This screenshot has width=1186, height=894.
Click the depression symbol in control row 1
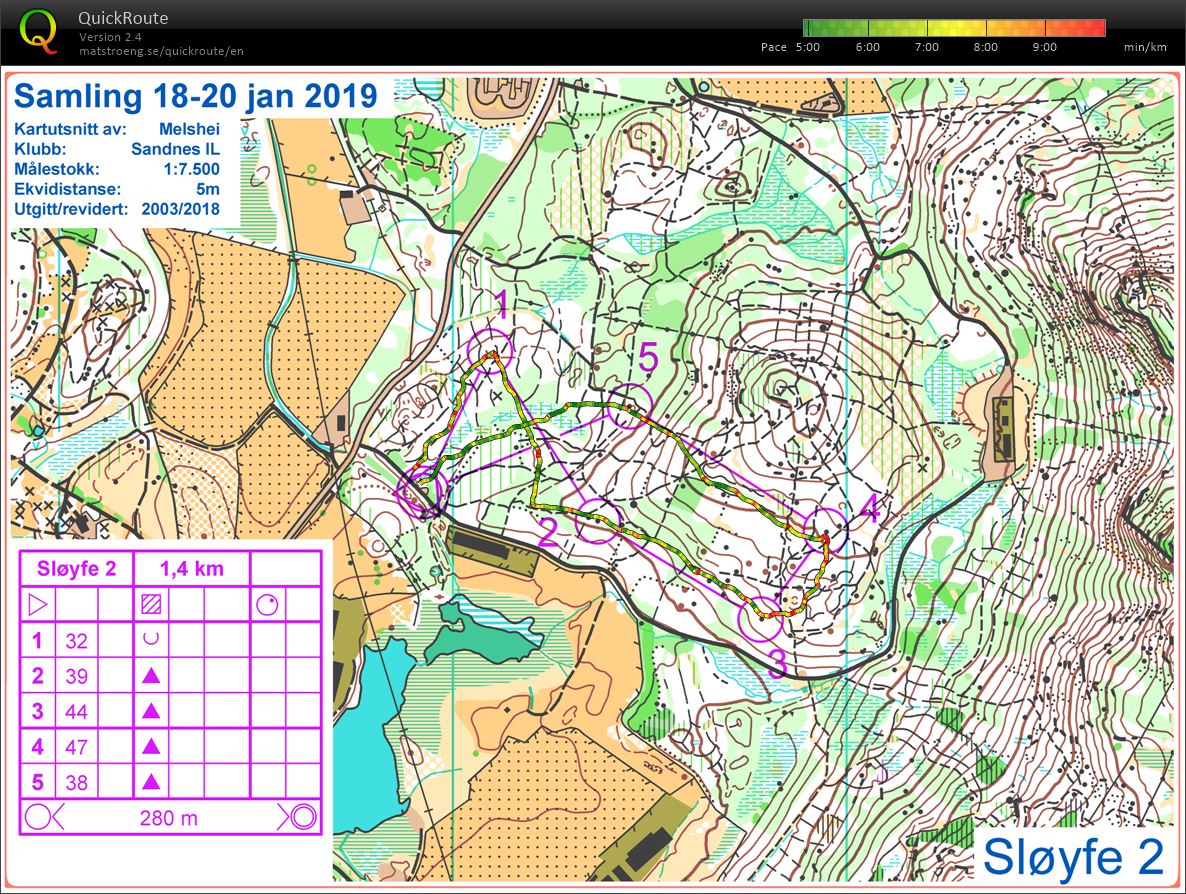click(x=151, y=640)
